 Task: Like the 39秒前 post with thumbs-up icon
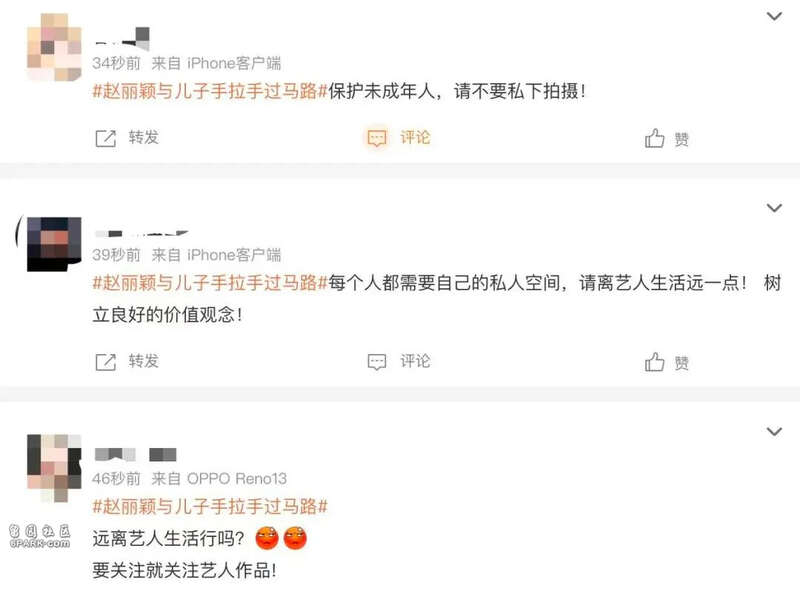655,362
